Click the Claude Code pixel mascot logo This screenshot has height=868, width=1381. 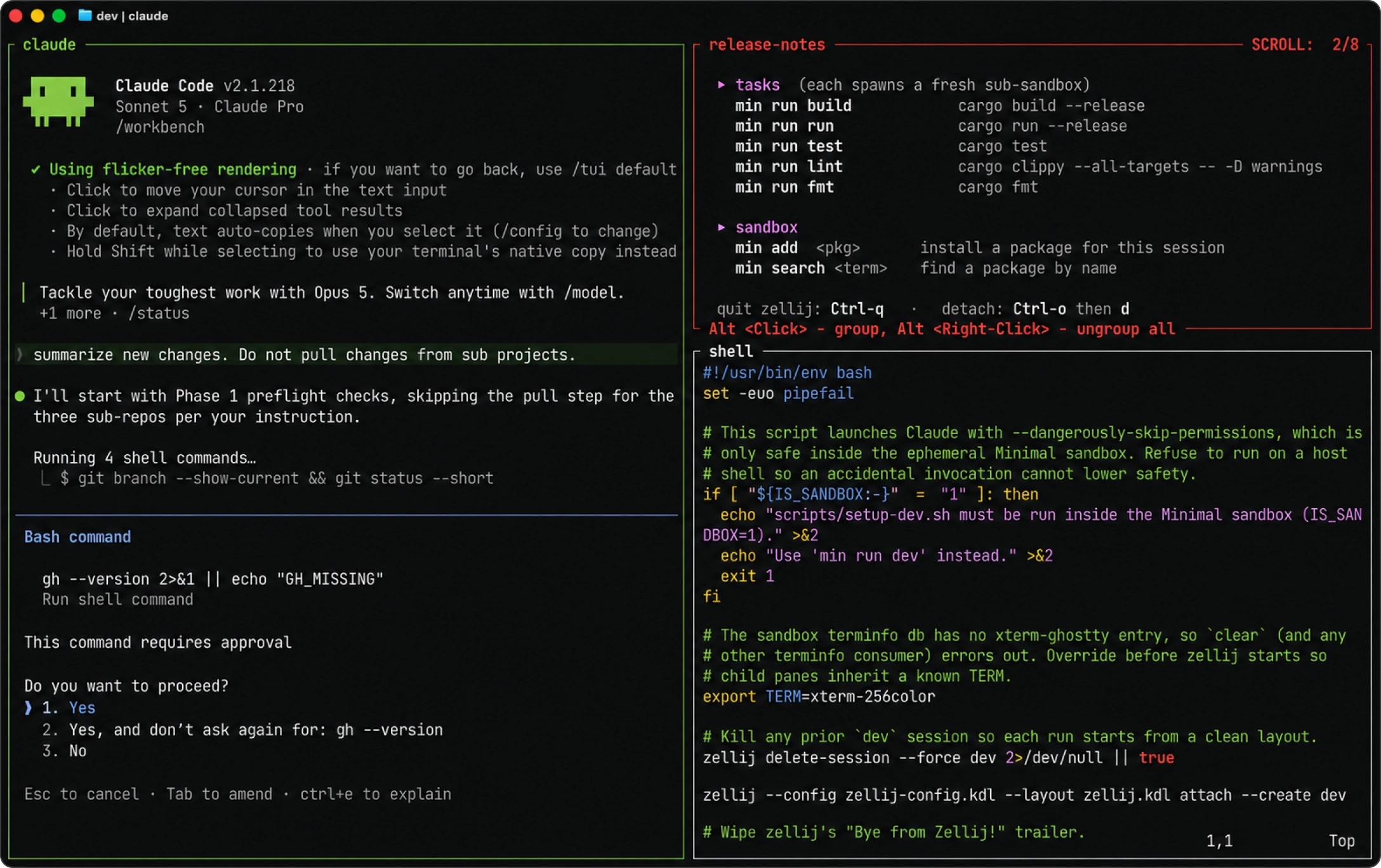[x=58, y=102]
